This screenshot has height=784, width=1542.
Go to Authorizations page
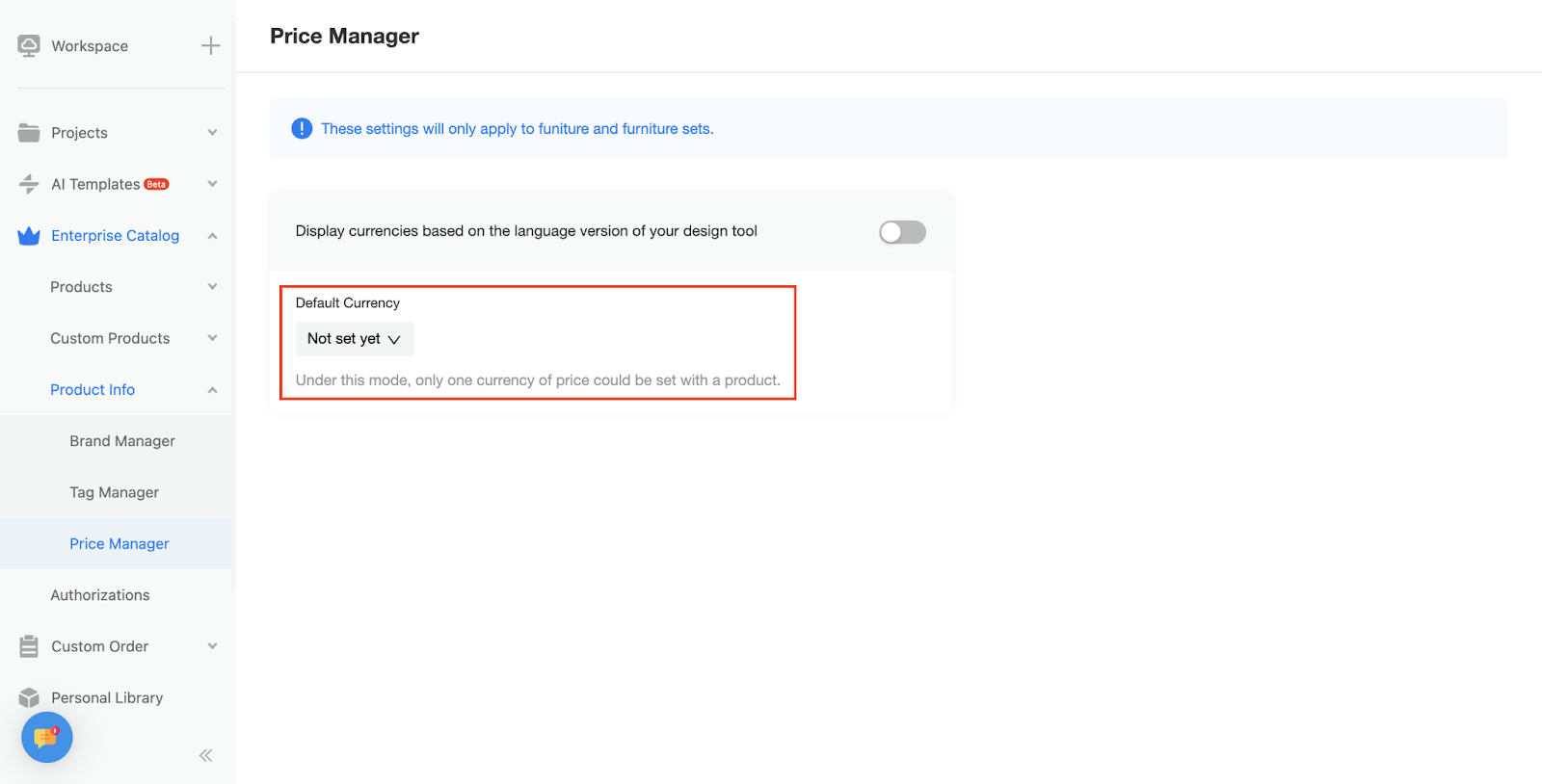[x=100, y=595]
